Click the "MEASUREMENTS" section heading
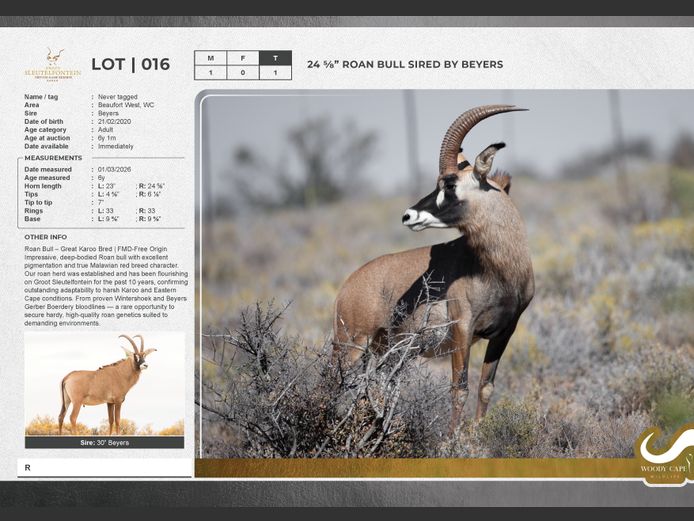 (53, 158)
